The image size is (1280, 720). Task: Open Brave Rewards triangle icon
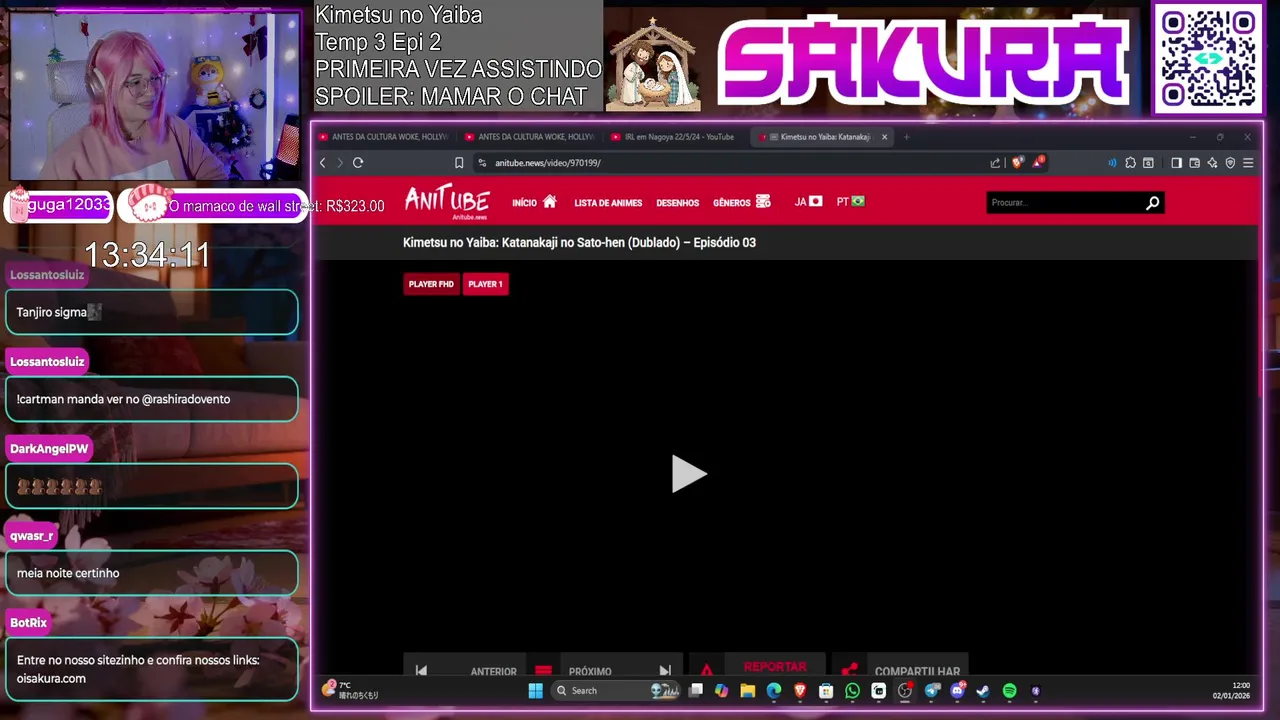pyautogui.click(x=1039, y=162)
